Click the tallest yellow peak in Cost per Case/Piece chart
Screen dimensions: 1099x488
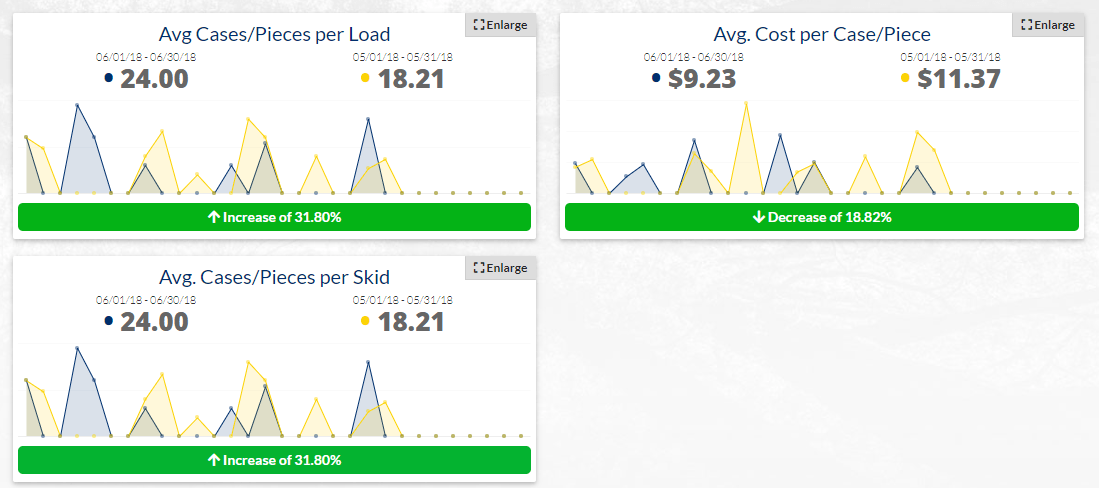pyautogui.click(x=746, y=103)
